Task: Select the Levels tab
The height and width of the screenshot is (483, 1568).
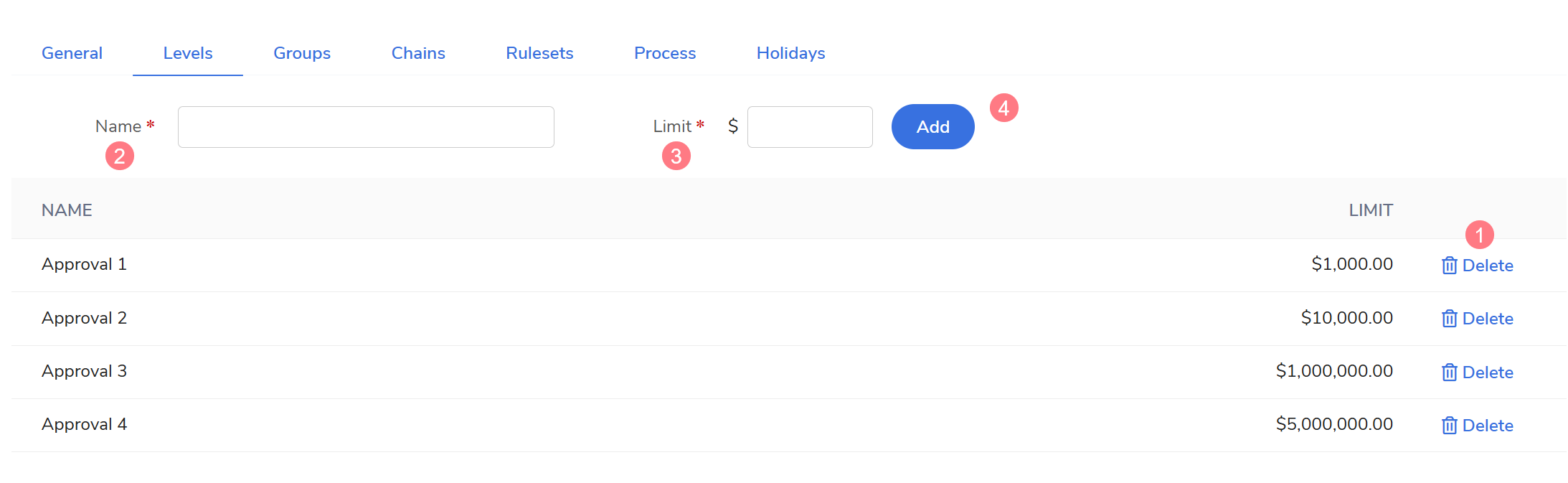Action: (188, 53)
